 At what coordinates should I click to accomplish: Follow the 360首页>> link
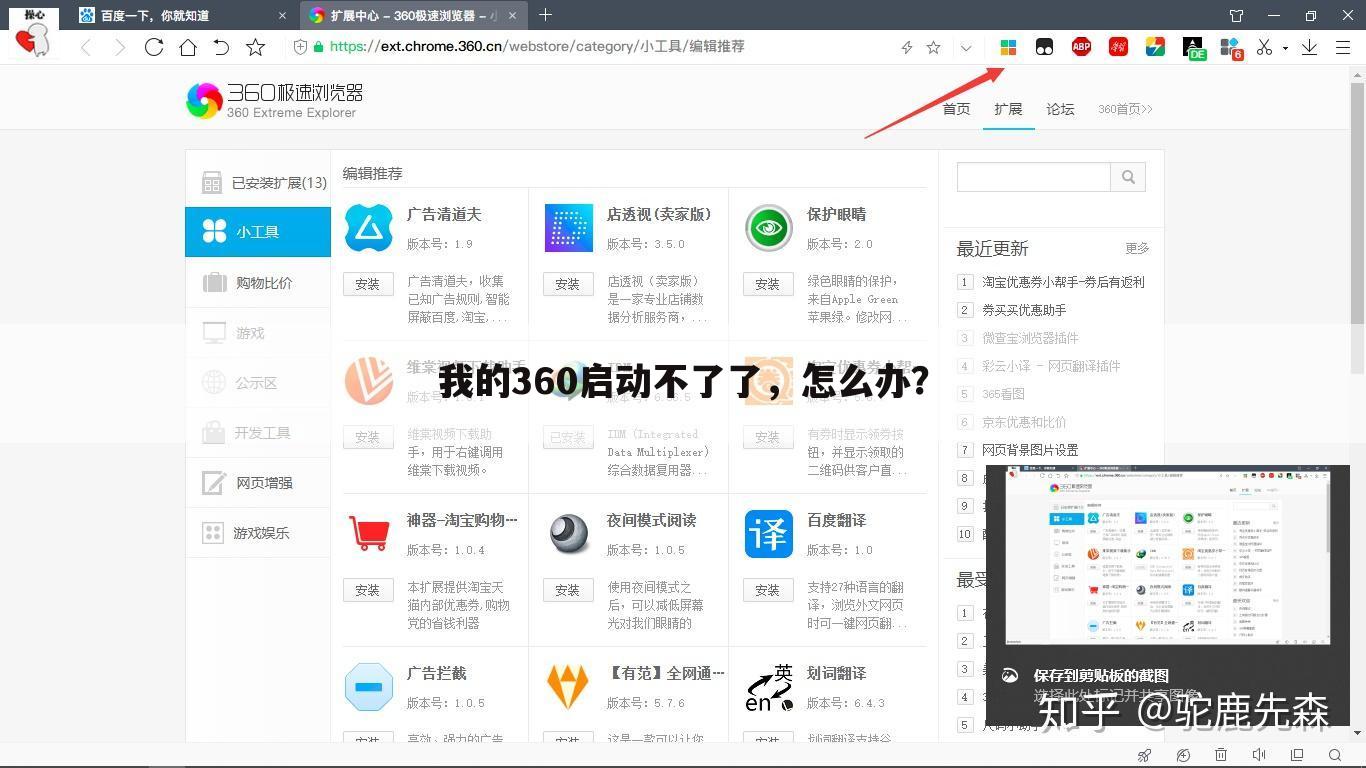(x=1125, y=109)
